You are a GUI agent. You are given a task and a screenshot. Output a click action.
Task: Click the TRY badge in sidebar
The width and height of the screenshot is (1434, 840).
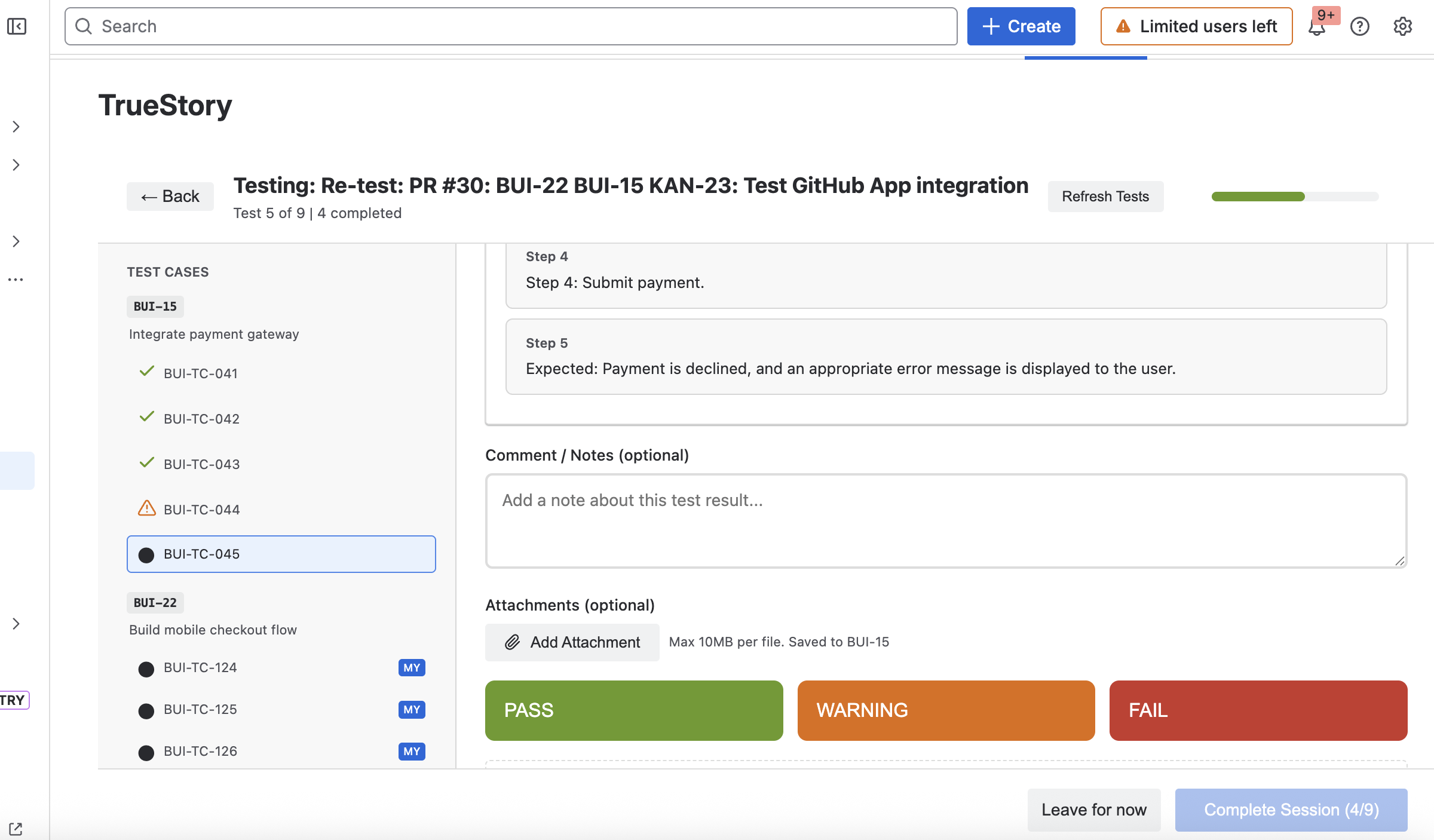14,700
